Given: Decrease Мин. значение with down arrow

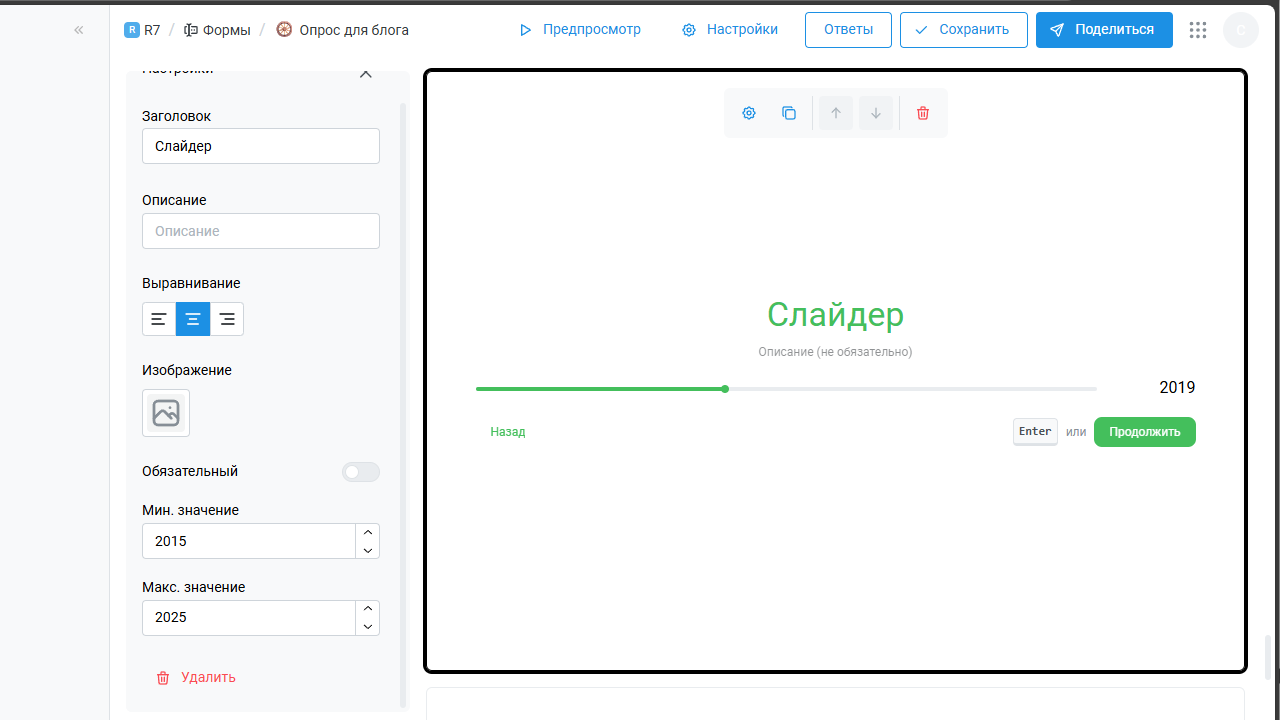Looking at the screenshot, I should tap(368, 550).
